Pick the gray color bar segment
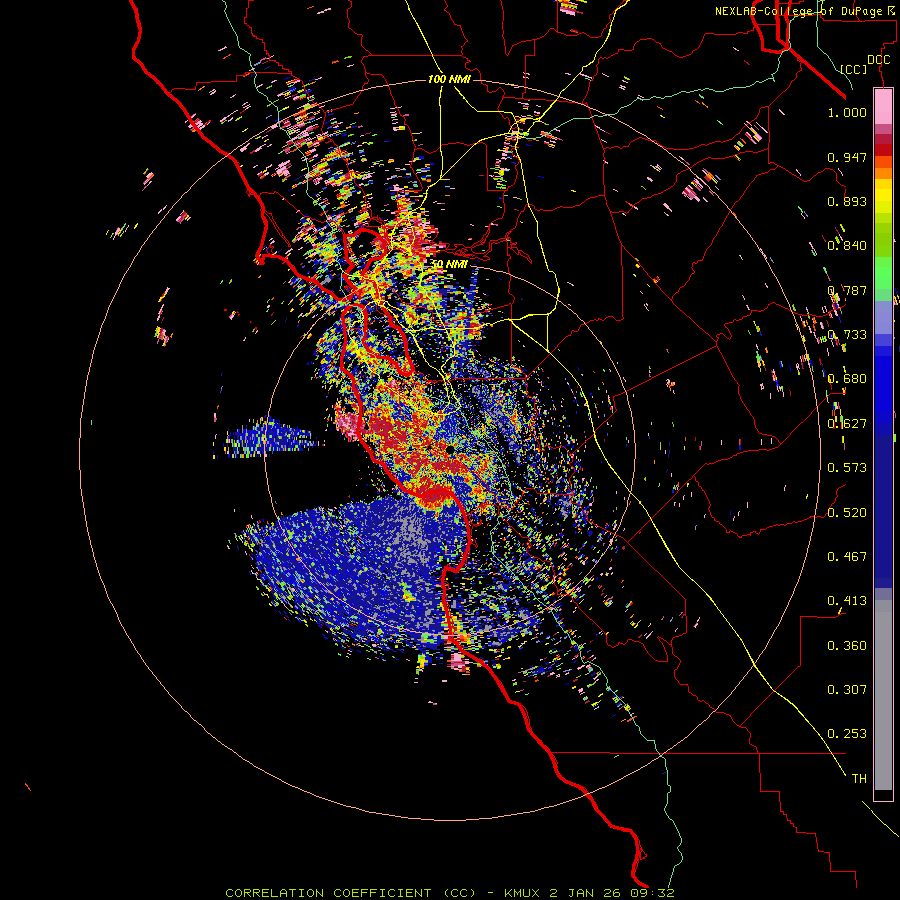 tap(883, 695)
